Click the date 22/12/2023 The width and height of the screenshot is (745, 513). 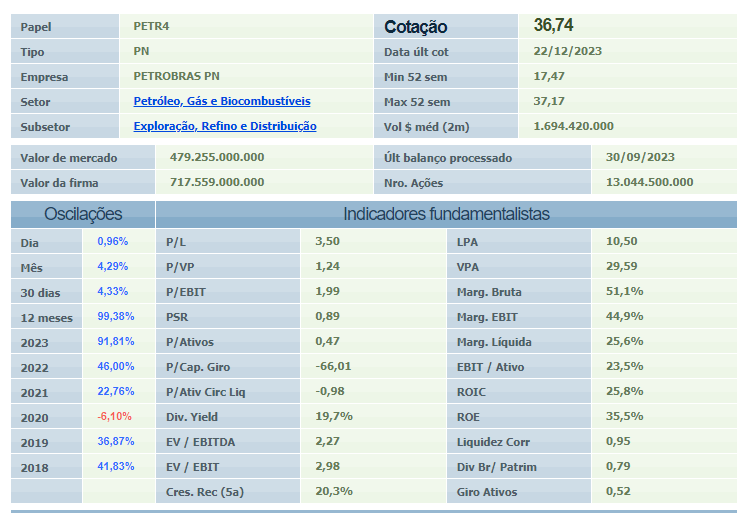[x=567, y=51]
